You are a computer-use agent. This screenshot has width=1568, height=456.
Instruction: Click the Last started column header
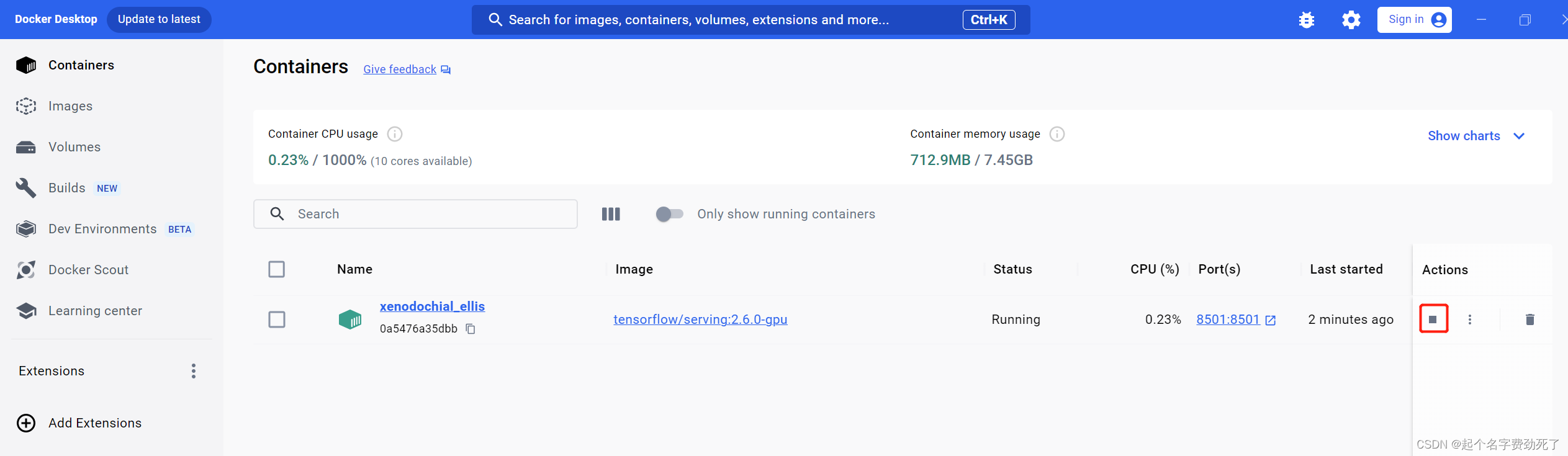pyautogui.click(x=1346, y=269)
